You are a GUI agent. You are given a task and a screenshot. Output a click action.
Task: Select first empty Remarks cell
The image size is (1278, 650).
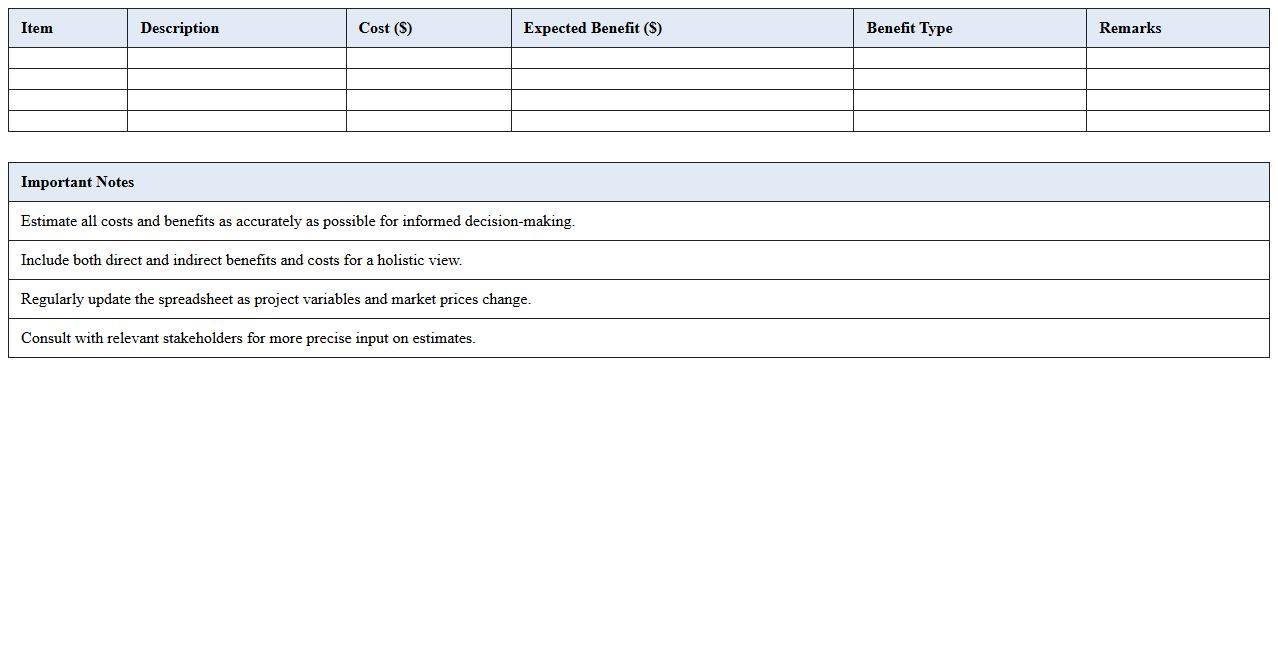point(1177,58)
